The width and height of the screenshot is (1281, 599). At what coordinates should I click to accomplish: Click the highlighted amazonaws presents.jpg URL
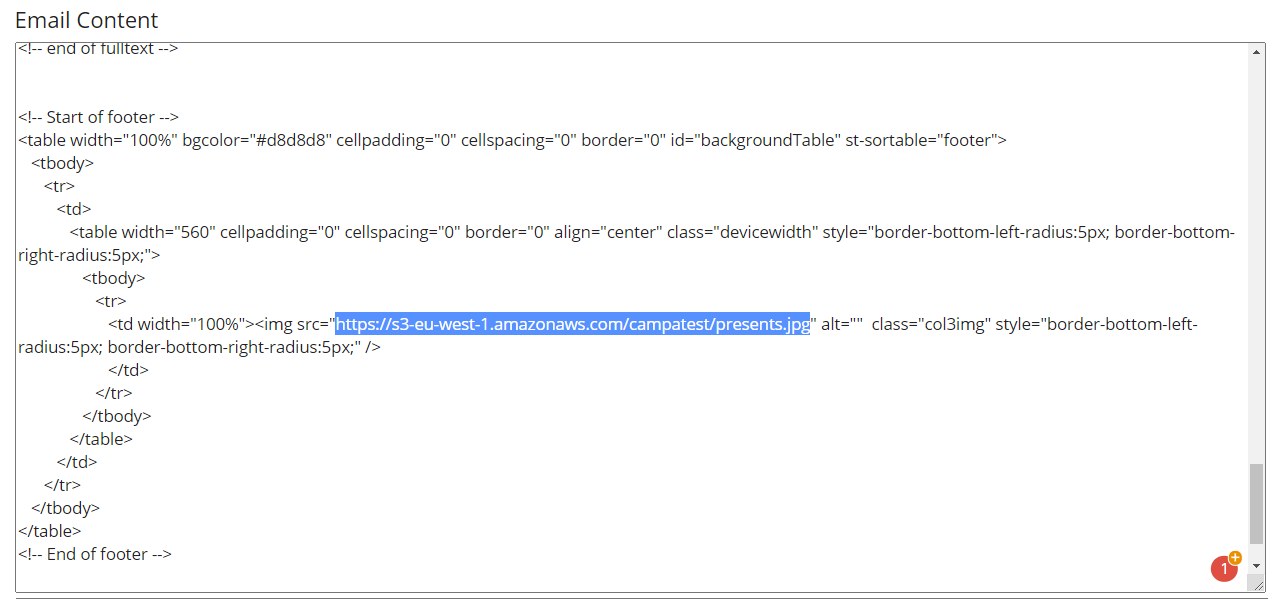572,324
